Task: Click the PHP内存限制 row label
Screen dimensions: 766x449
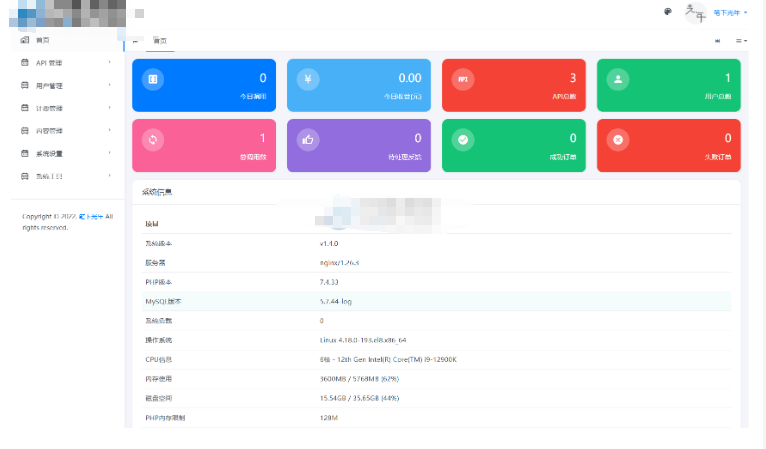Action: [165, 418]
